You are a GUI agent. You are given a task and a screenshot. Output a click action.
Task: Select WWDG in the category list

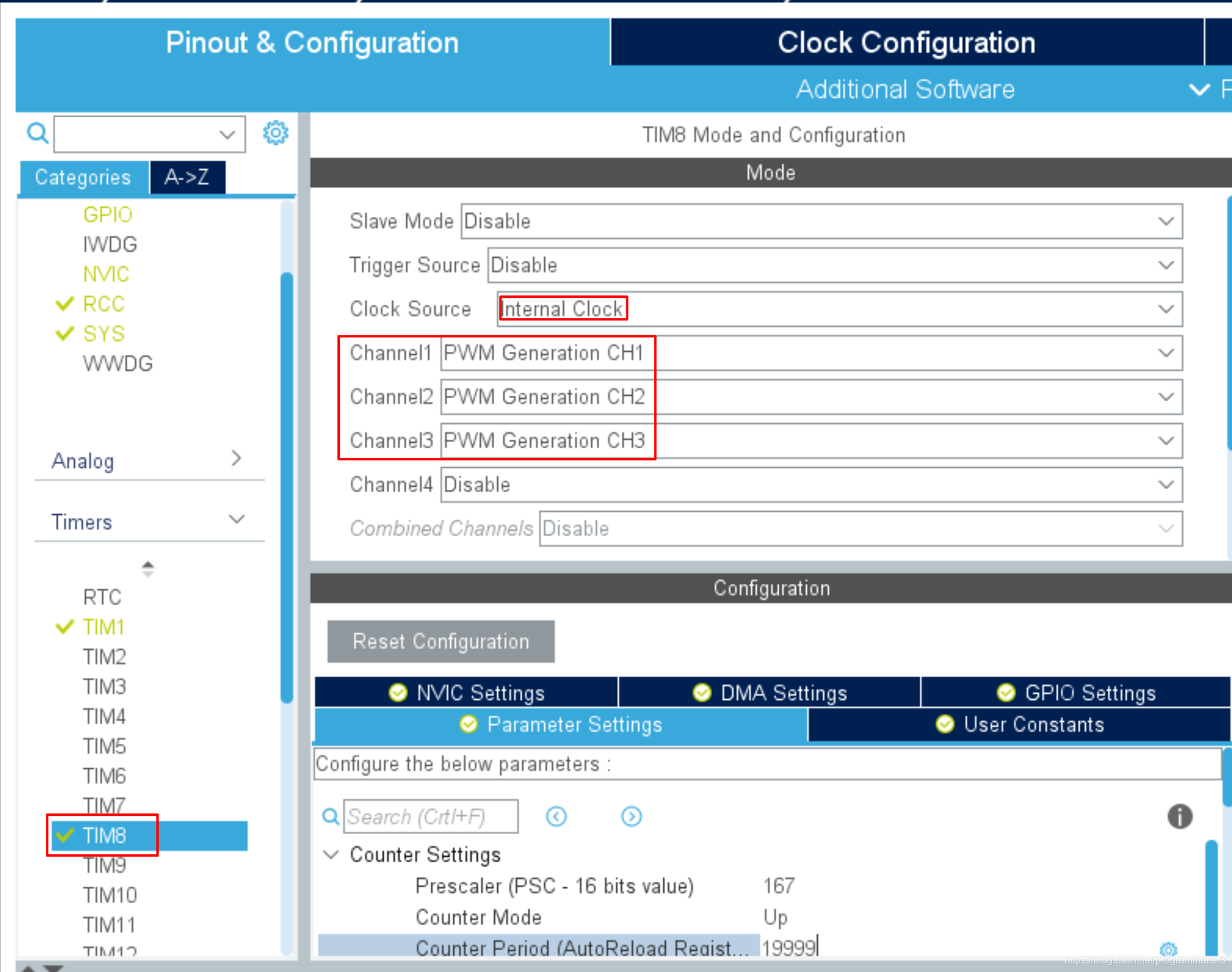point(118,364)
